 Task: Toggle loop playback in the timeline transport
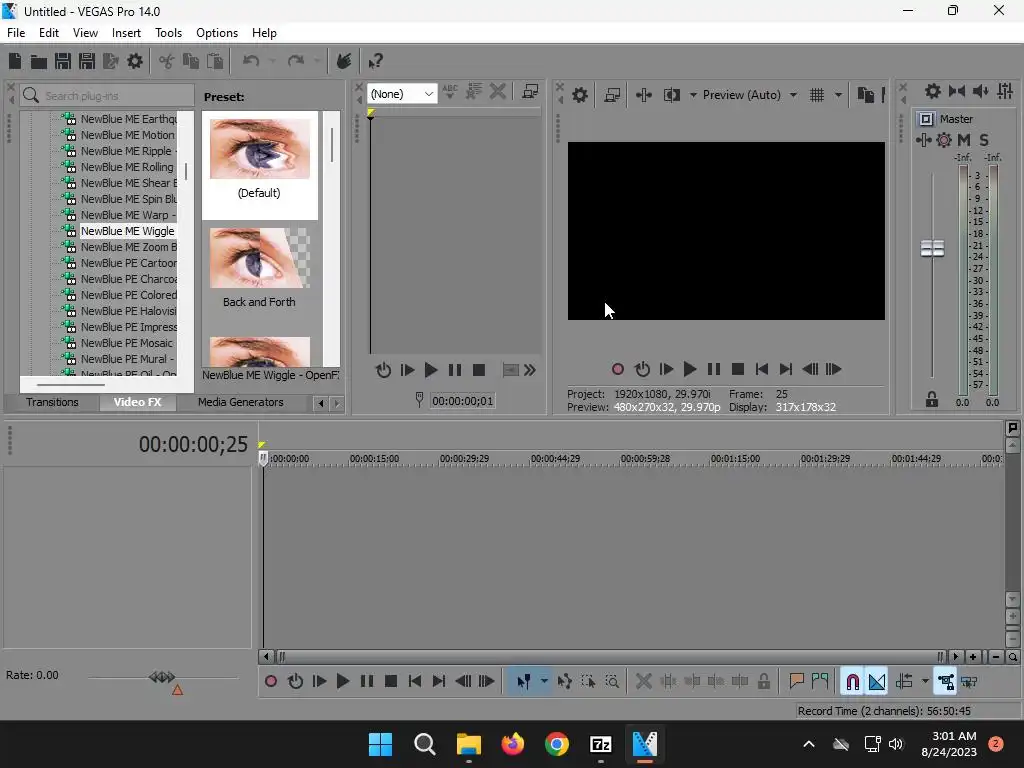pos(295,682)
